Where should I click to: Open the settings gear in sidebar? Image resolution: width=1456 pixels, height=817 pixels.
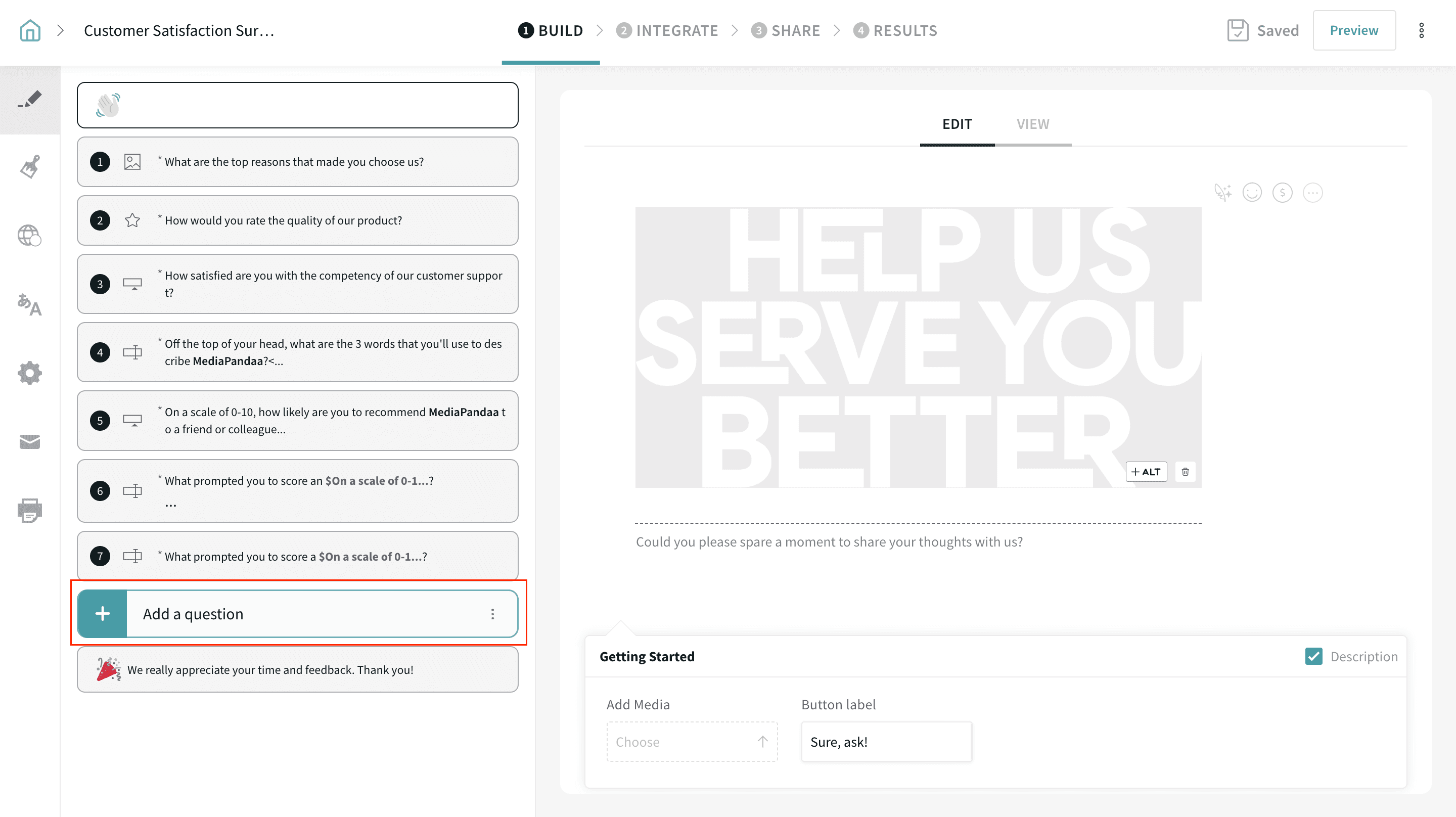[30, 373]
